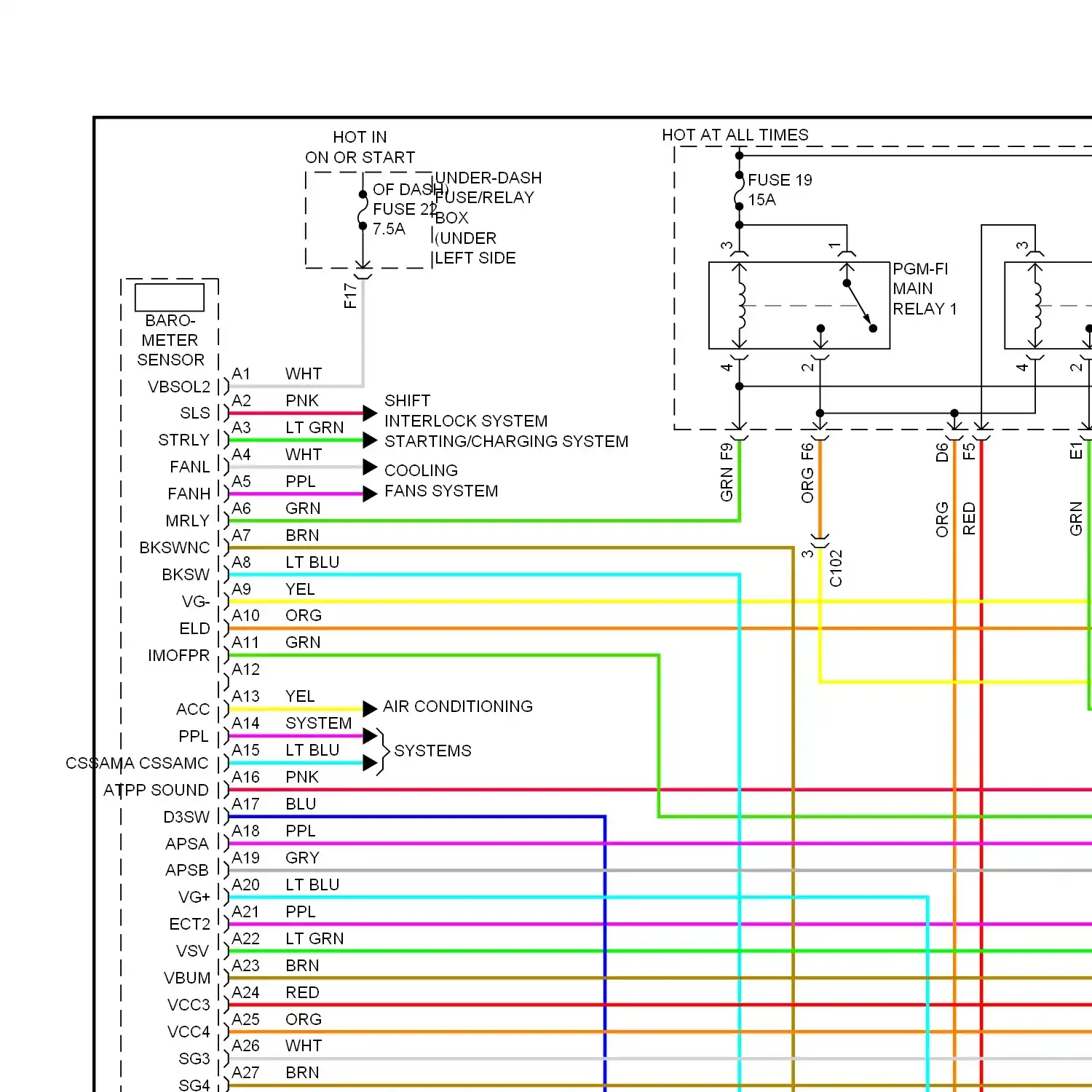Select the SLS signal name
The width and height of the screenshot is (1092, 1092).
tap(195, 413)
